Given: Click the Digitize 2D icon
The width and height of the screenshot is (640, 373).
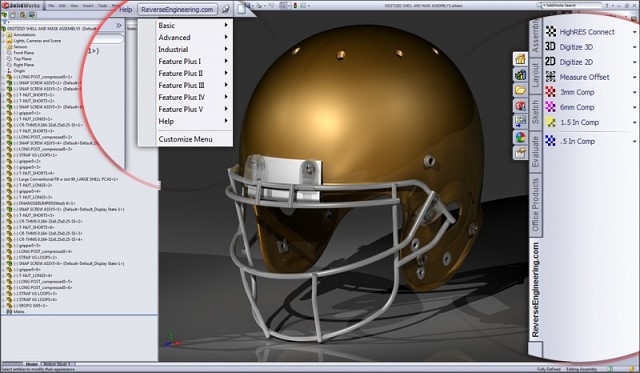Looking at the screenshot, I should pos(551,62).
